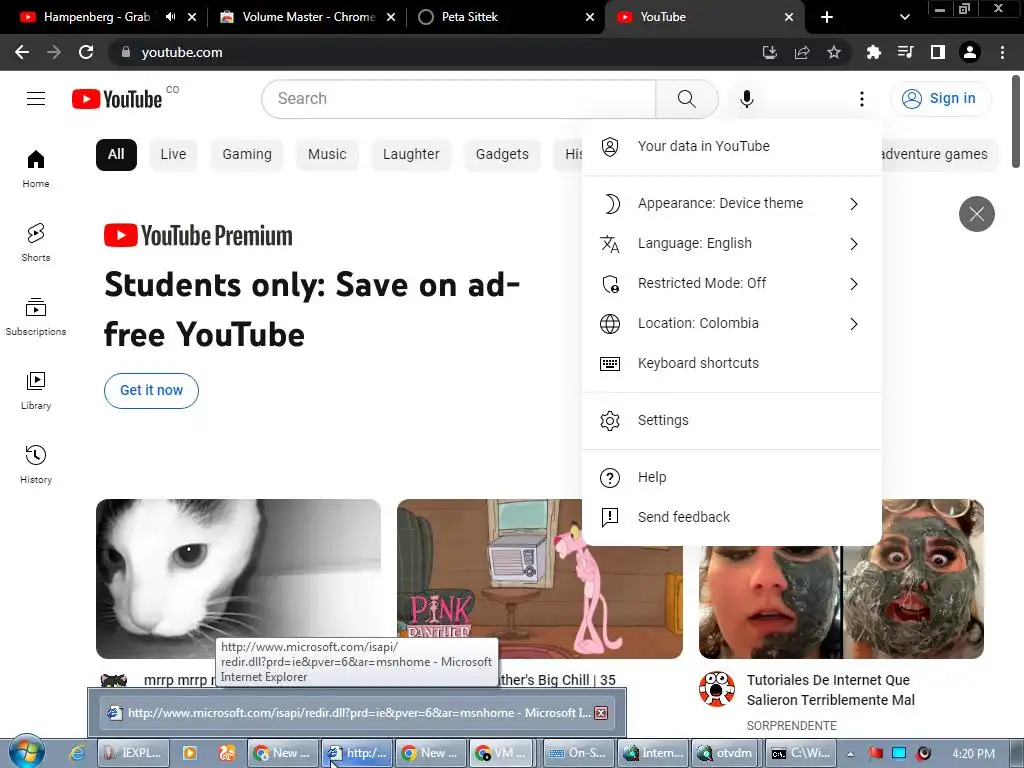Toggle Chrome side panel

click(938, 52)
